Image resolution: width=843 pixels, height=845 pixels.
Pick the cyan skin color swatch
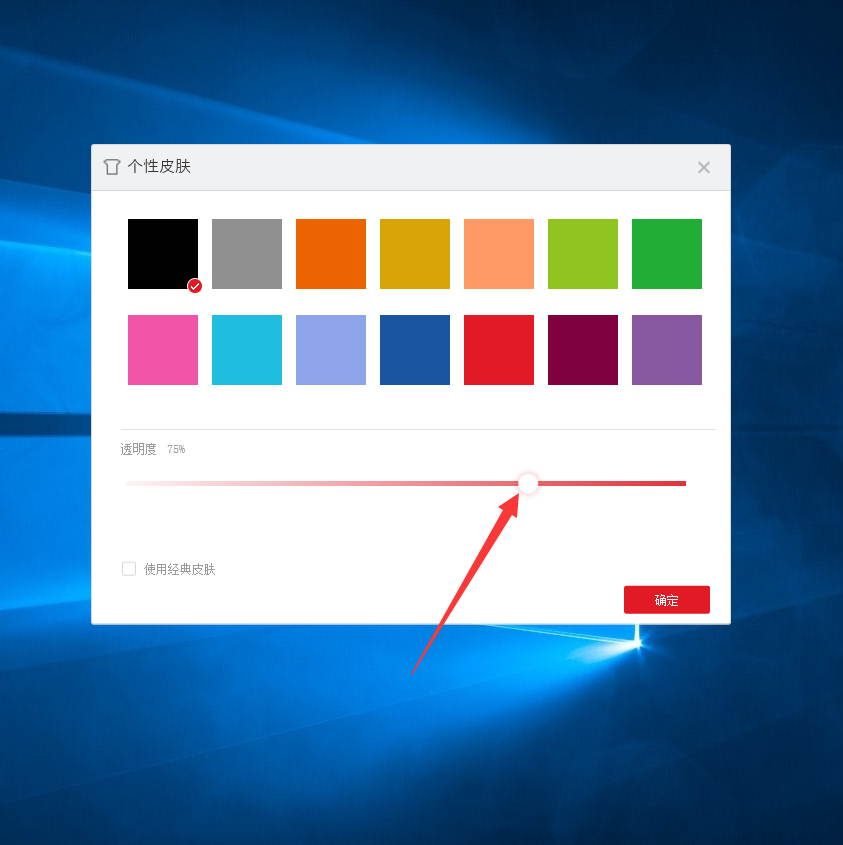(x=247, y=350)
